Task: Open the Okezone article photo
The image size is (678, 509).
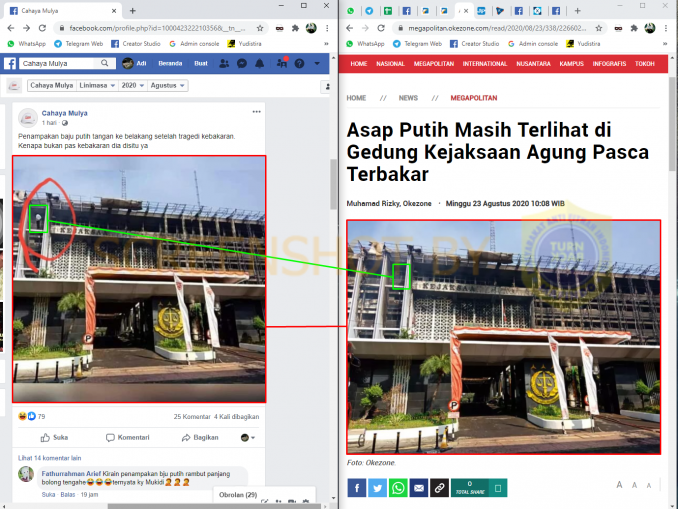Action: (x=504, y=337)
